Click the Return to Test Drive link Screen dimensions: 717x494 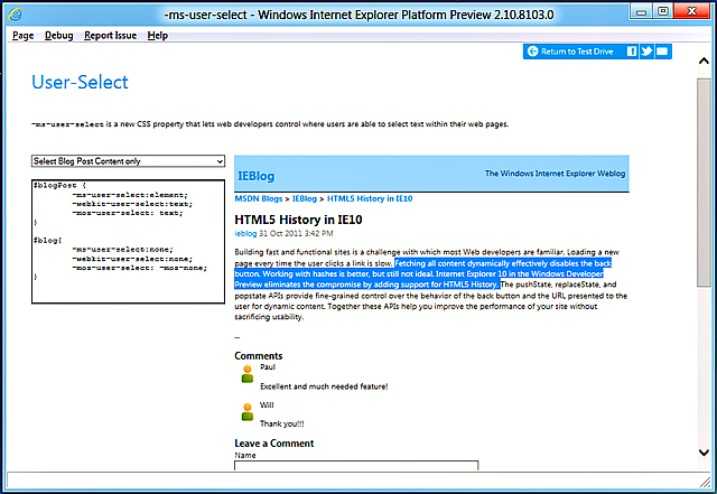[577, 51]
